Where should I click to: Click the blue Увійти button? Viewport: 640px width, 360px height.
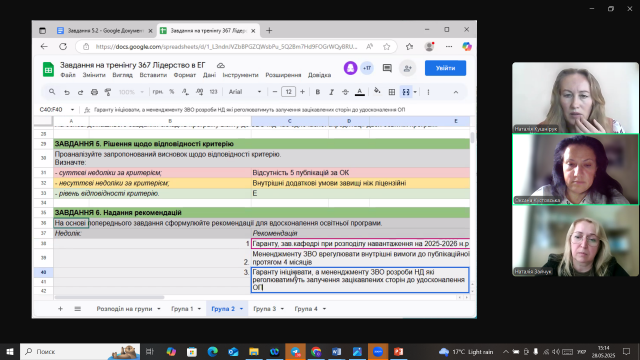[x=445, y=68]
